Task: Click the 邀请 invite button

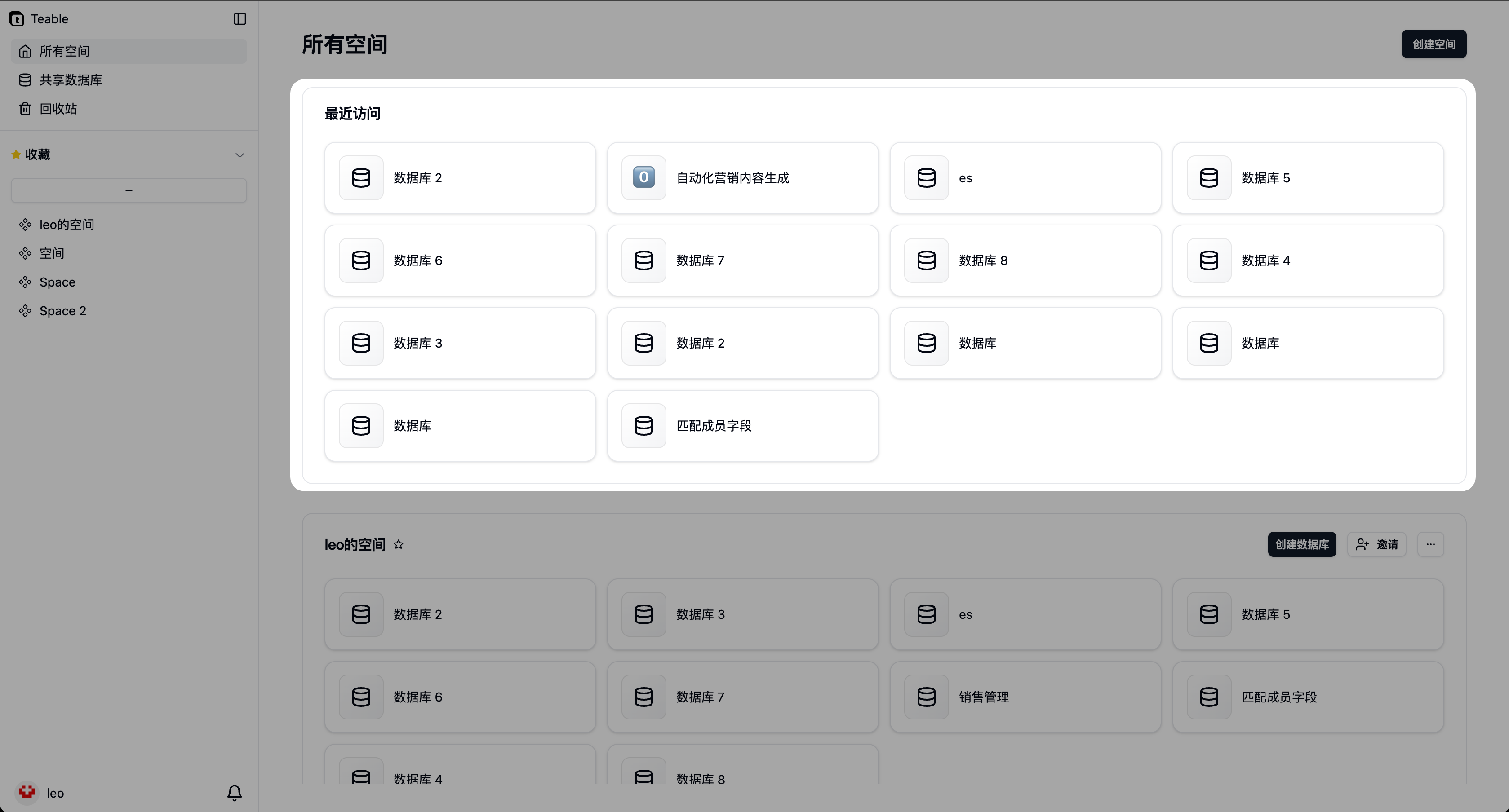Action: pyautogui.click(x=1376, y=544)
